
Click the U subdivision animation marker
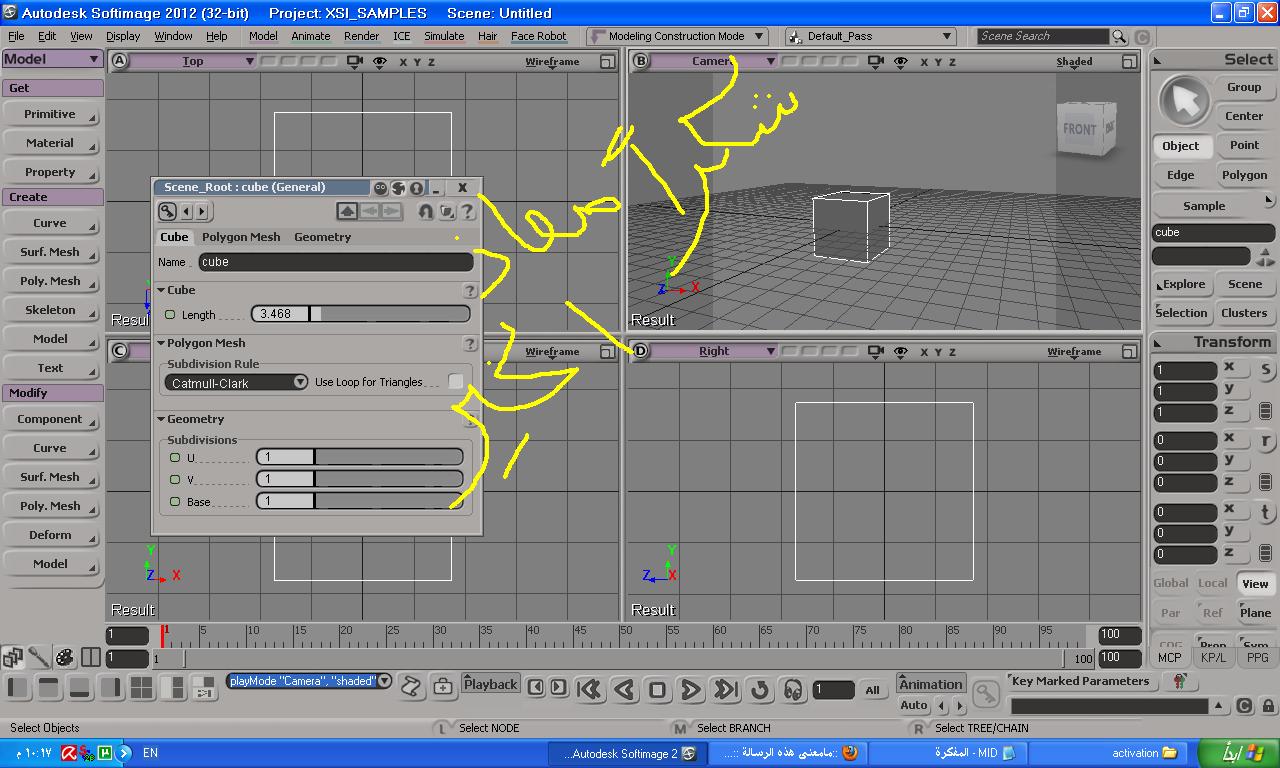175,457
